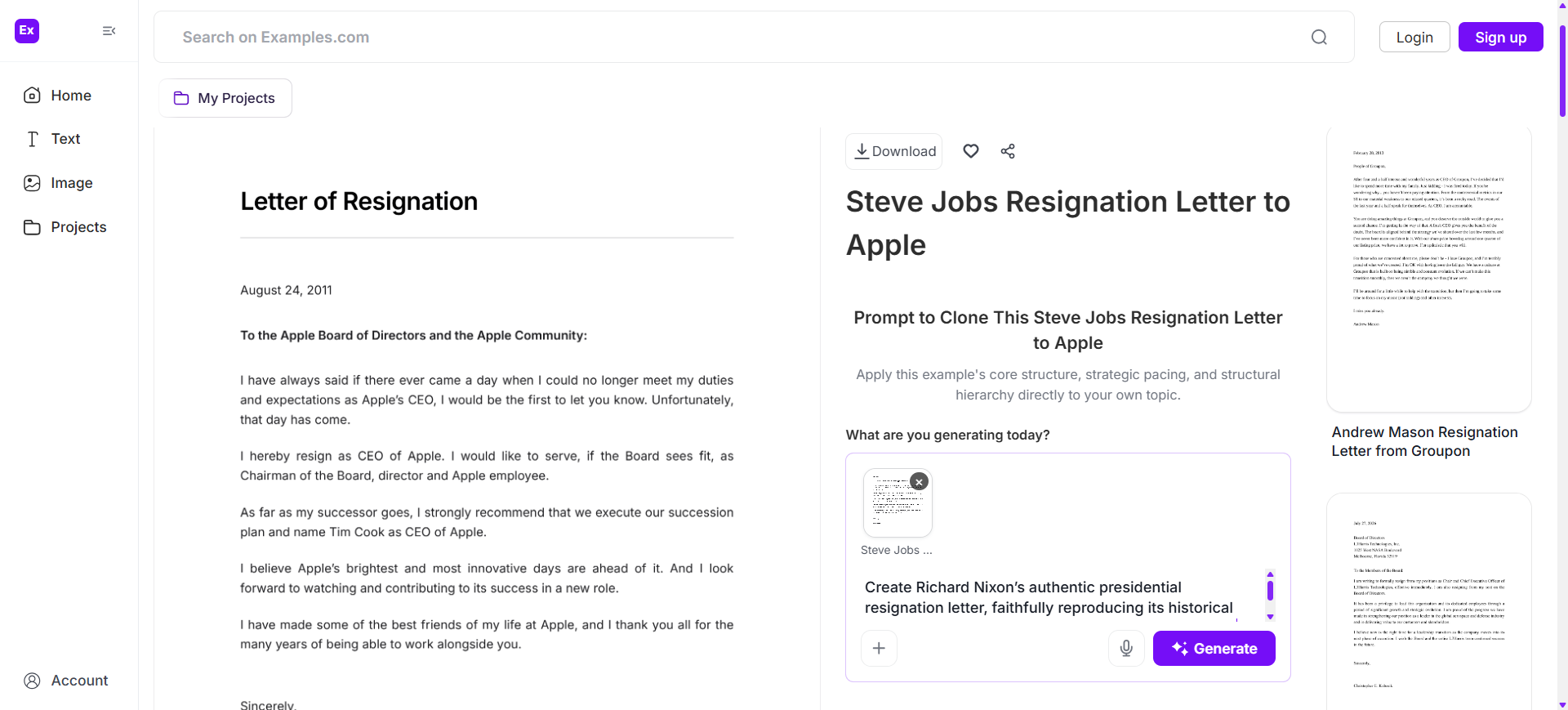Click the prompt box scroll down arrow
The image size is (1568, 710).
[1270, 617]
